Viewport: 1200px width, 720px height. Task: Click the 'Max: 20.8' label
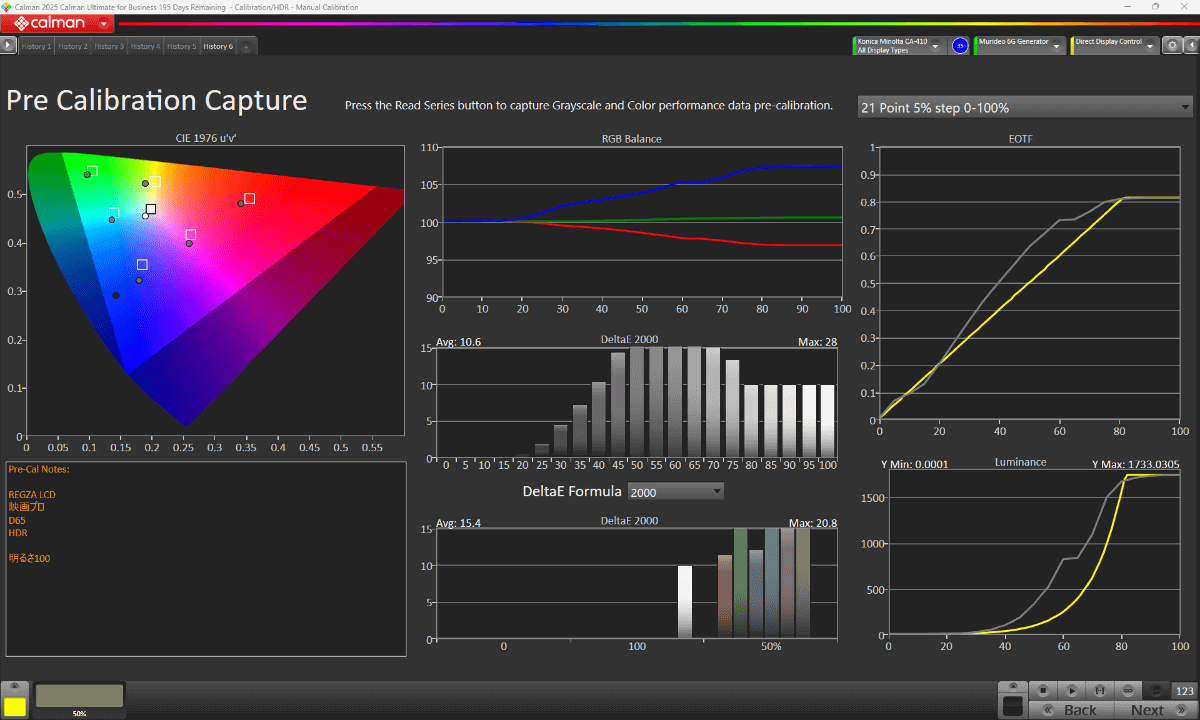pos(813,523)
